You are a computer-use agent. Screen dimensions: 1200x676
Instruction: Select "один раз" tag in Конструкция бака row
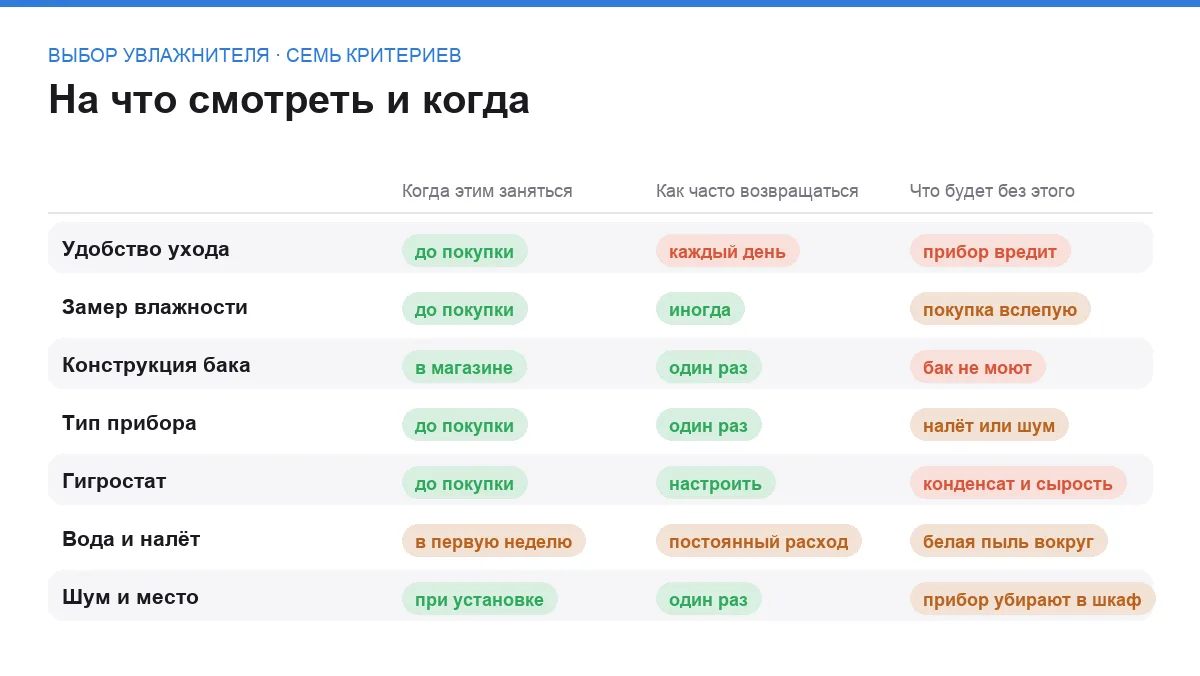708,367
